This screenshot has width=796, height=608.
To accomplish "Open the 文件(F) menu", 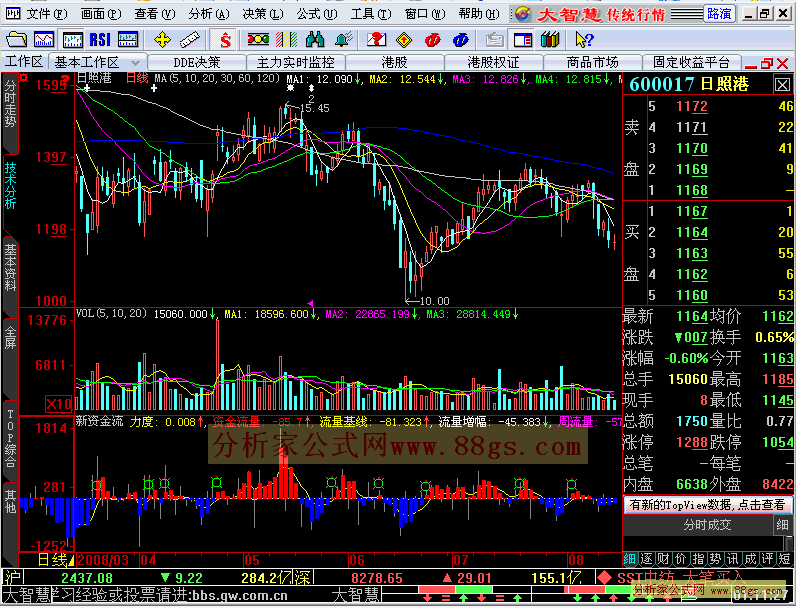I will point(47,14).
